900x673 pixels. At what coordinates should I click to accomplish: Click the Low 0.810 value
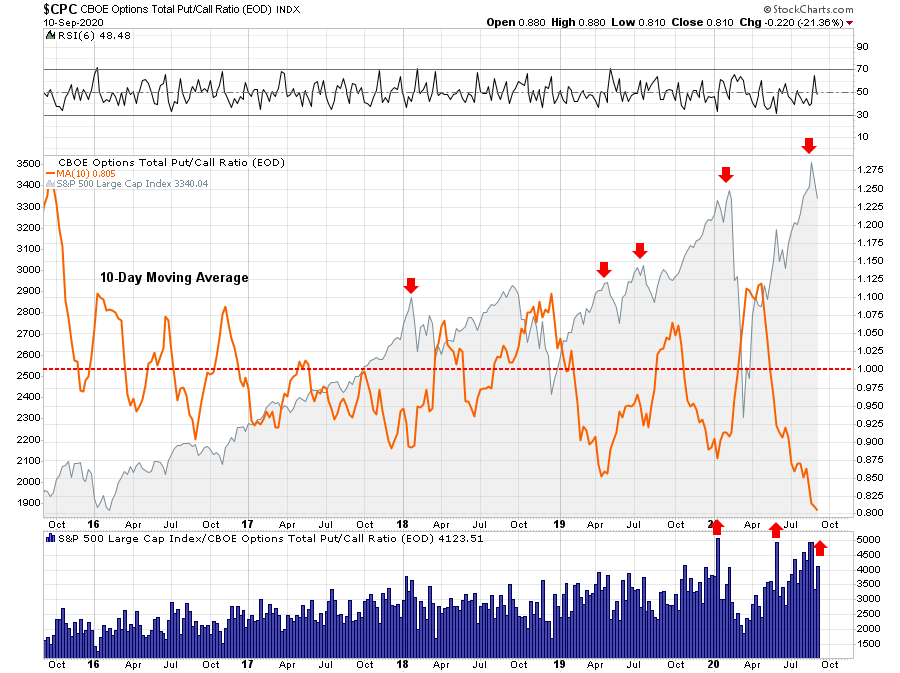[638, 22]
